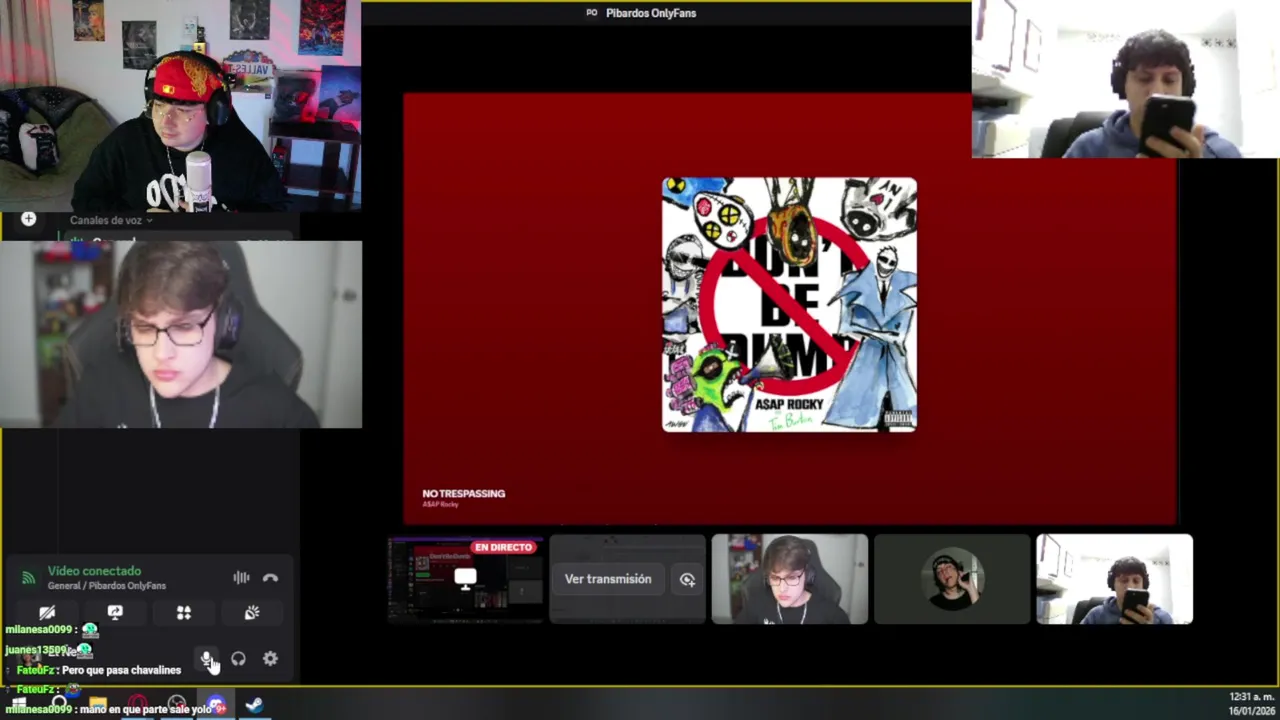Select the glasses guy participant tile
1280x720 pixels.
pyautogui.click(x=790, y=579)
